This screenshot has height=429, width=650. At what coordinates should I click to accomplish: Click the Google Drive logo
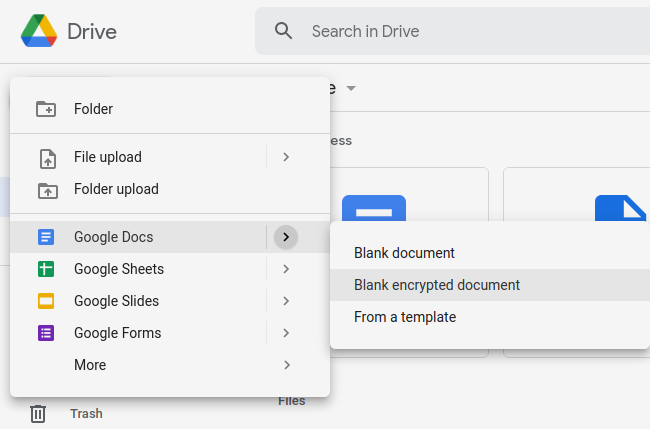(38, 31)
